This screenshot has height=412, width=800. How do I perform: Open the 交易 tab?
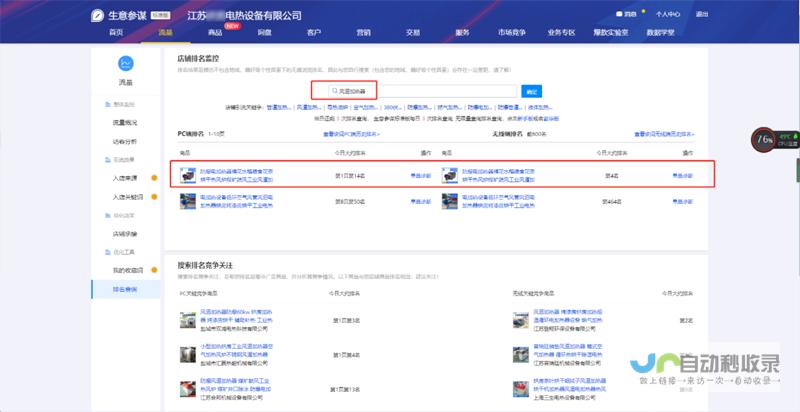pos(413,33)
